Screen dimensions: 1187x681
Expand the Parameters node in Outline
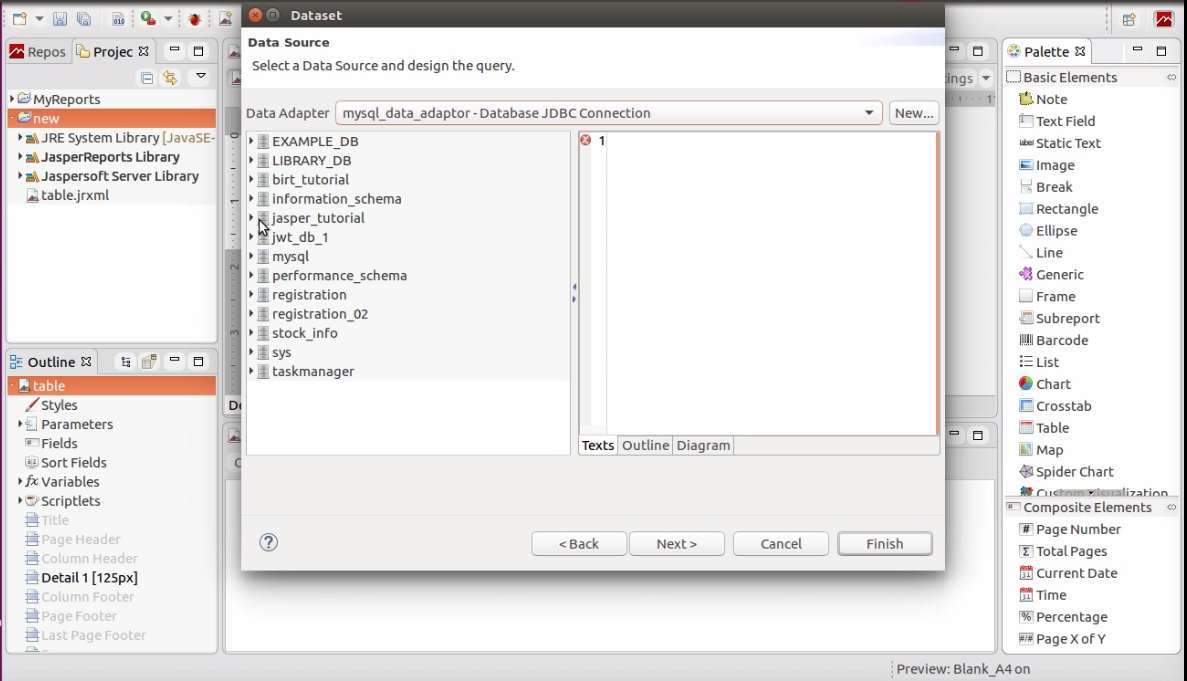[20, 424]
